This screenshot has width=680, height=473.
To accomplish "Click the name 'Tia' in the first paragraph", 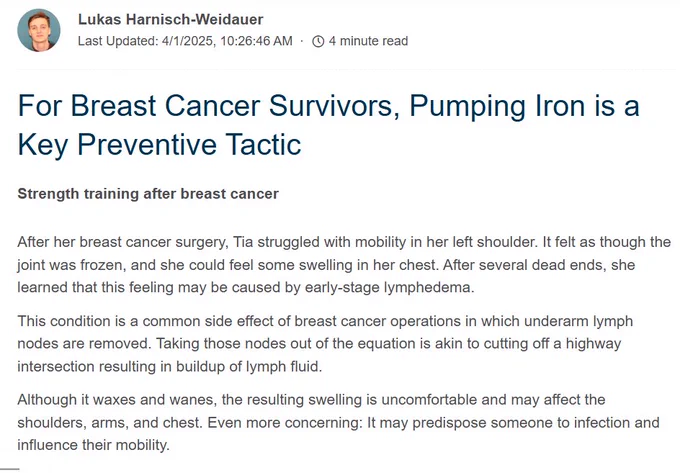I will pos(243,242).
